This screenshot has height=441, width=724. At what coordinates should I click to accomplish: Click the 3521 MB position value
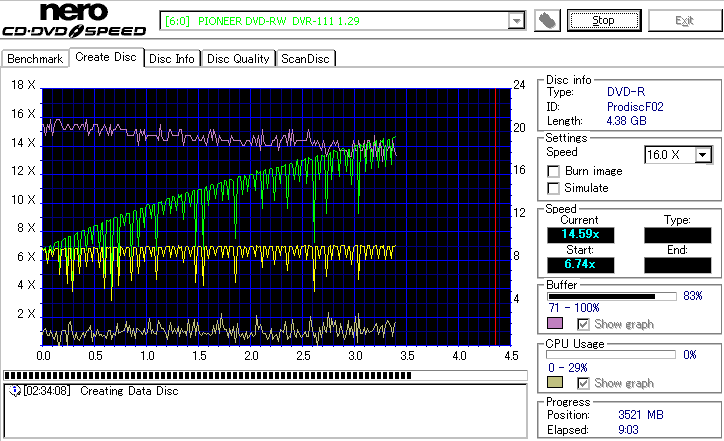coord(640,415)
